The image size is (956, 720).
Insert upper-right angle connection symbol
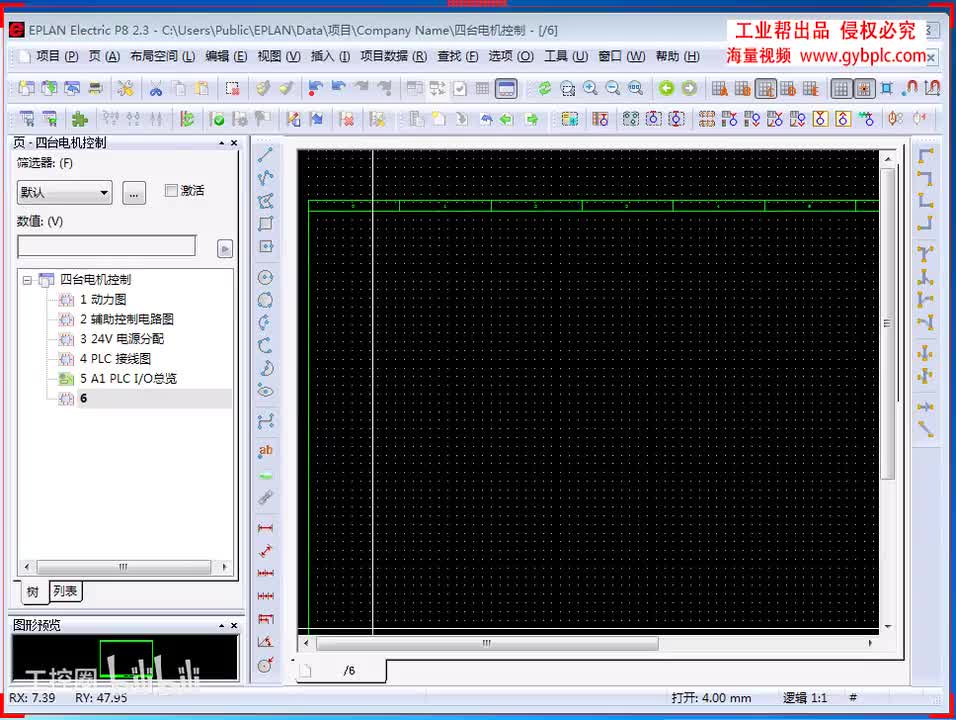click(x=926, y=178)
